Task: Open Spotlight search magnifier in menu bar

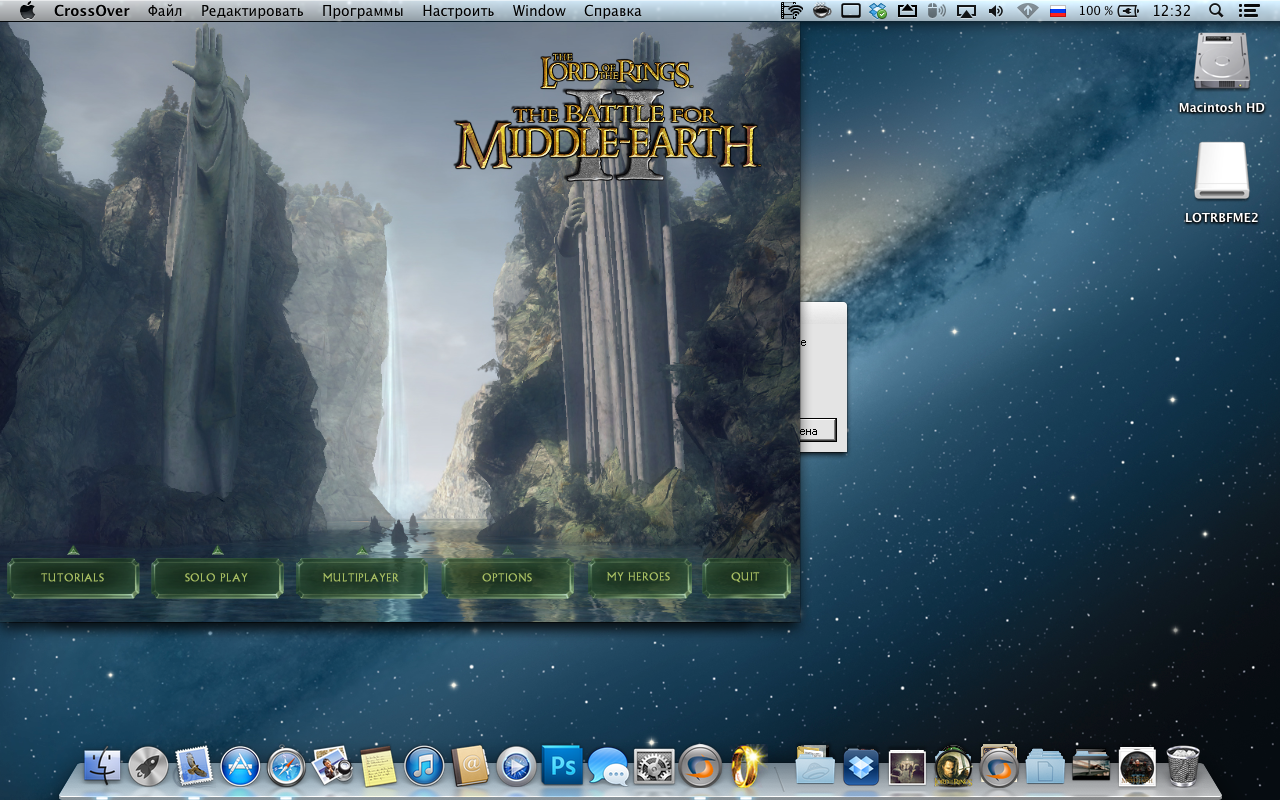Action: coord(1216,11)
